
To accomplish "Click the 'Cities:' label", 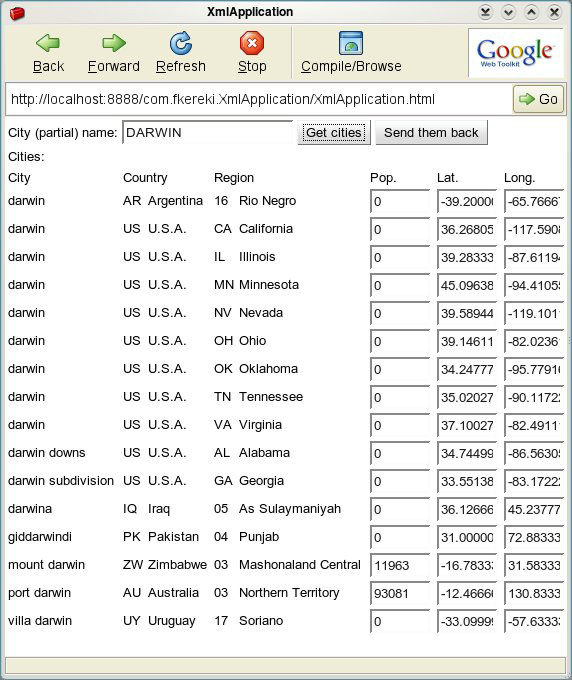I will (26, 157).
